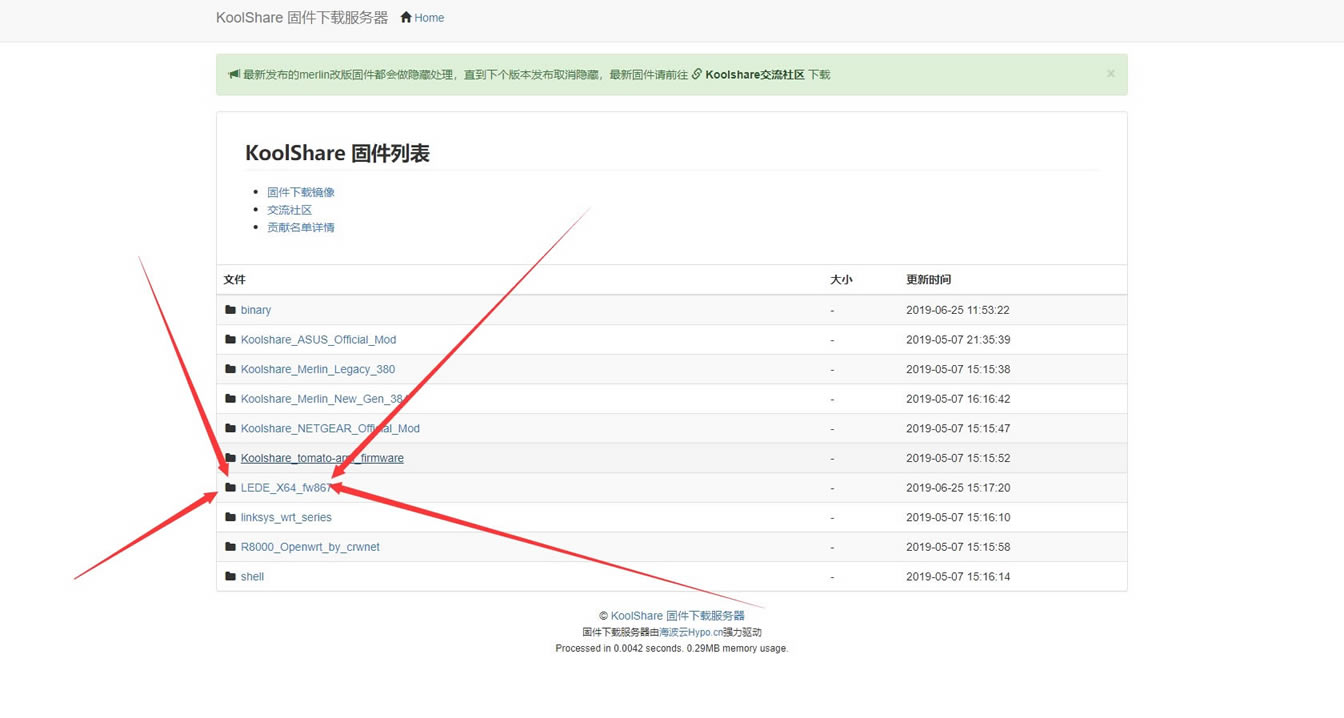
Task: Click the link icon before Koolshare交流社区
Action: (x=697, y=74)
